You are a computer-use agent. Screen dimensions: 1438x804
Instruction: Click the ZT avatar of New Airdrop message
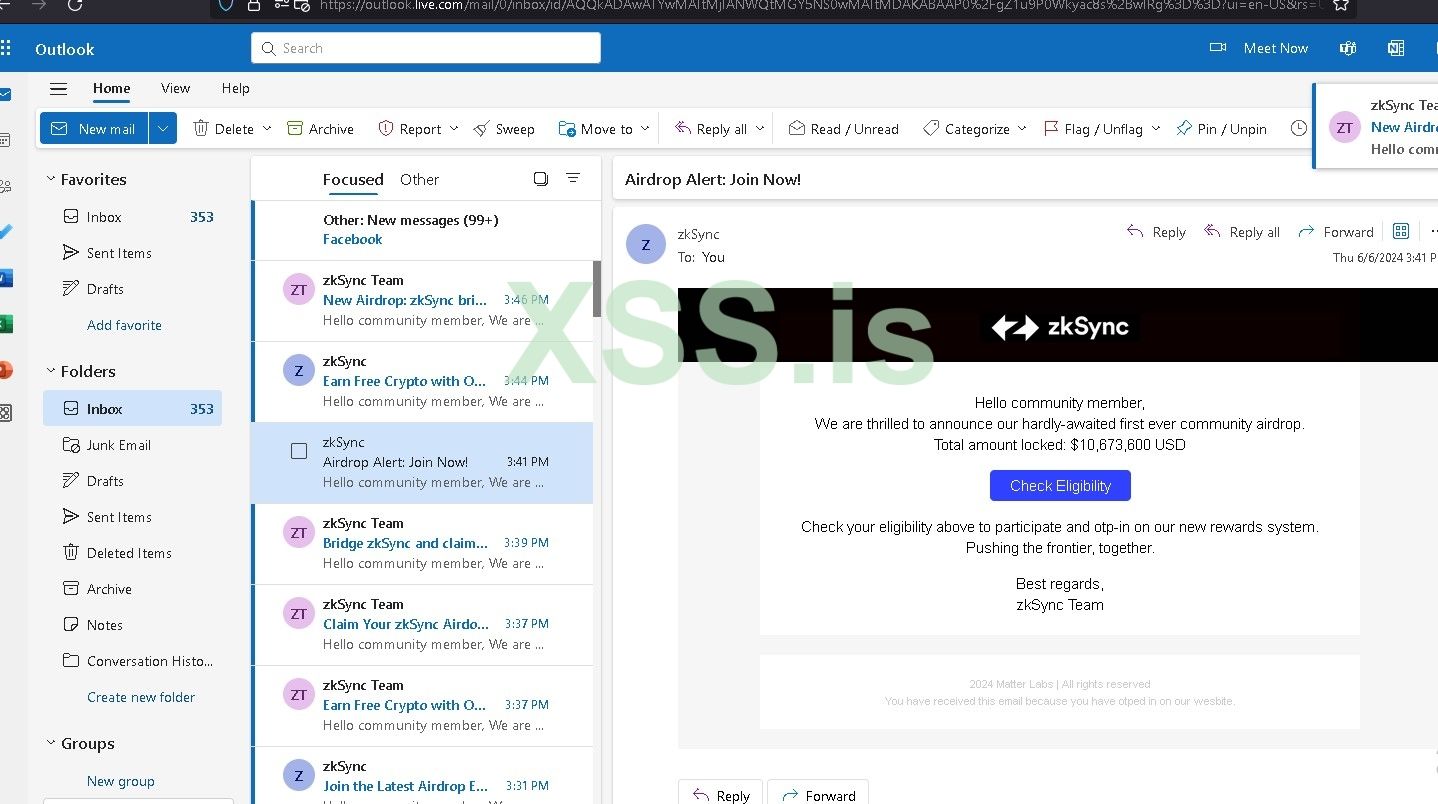299,290
